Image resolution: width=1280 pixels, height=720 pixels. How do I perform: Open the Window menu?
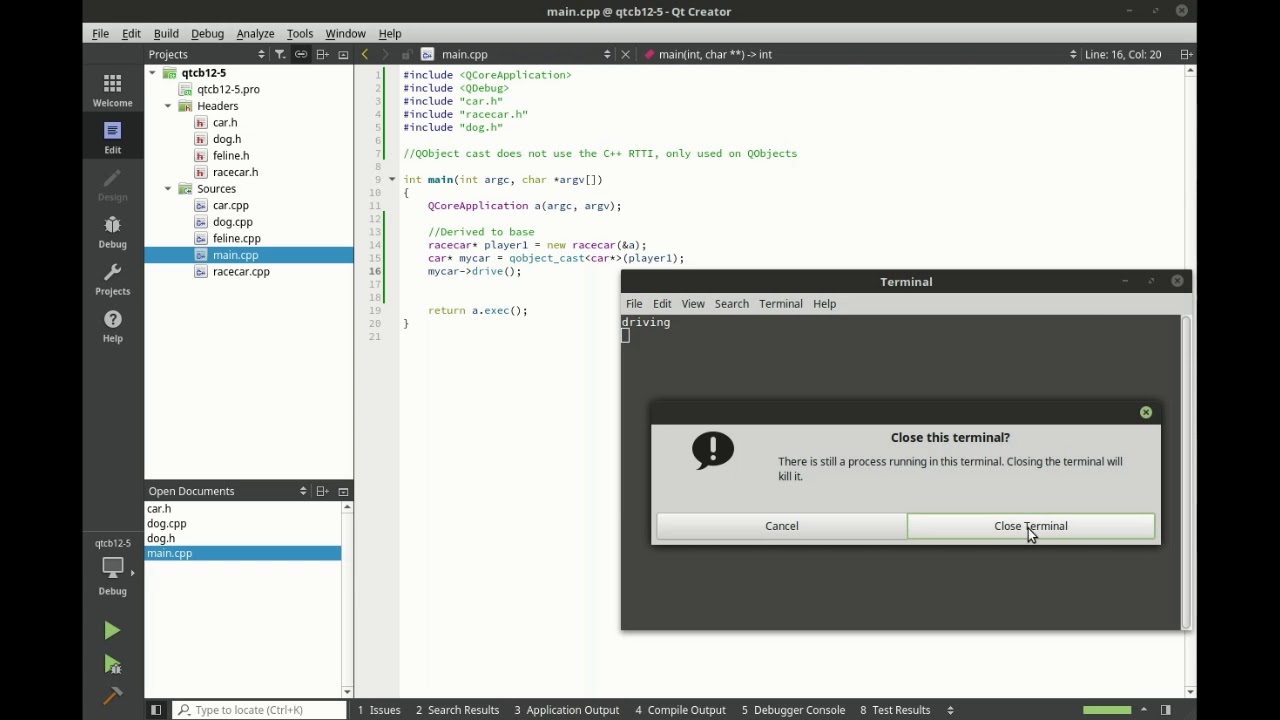(x=345, y=33)
